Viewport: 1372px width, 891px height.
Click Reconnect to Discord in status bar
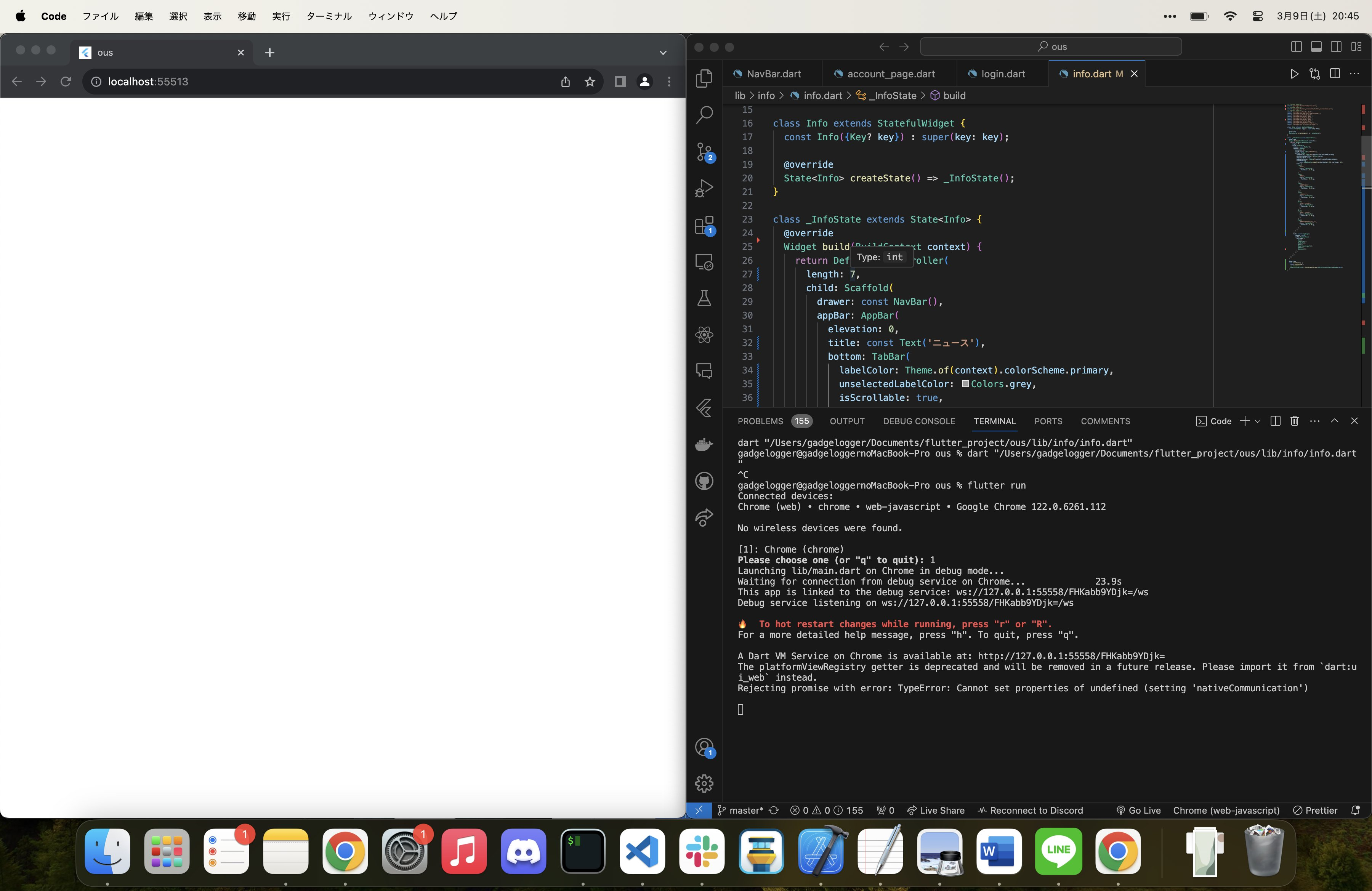[1030, 810]
